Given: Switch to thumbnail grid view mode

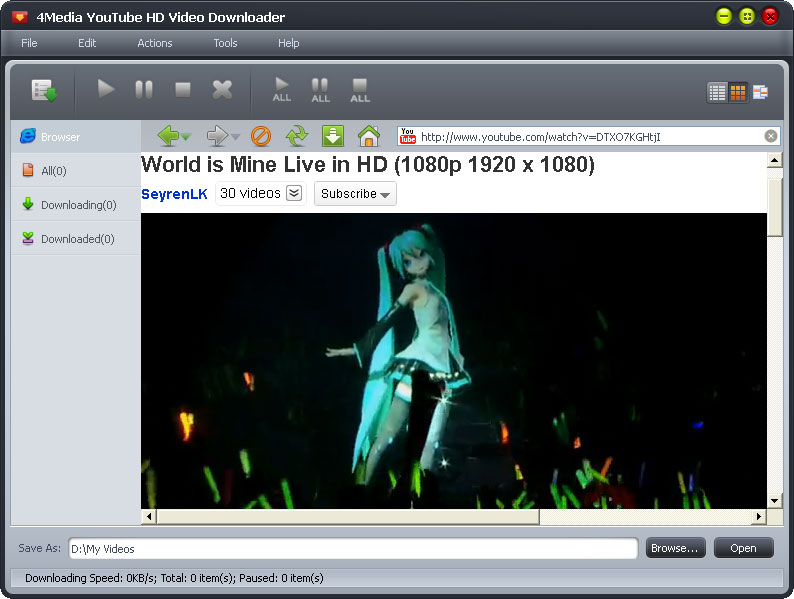Looking at the screenshot, I should pyautogui.click(x=738, y=92).
